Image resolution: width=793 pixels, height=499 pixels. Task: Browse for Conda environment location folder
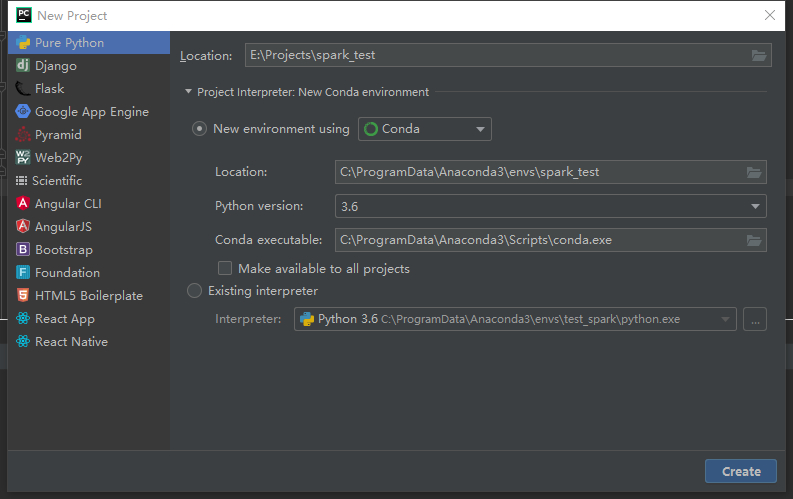click(754, 172)
